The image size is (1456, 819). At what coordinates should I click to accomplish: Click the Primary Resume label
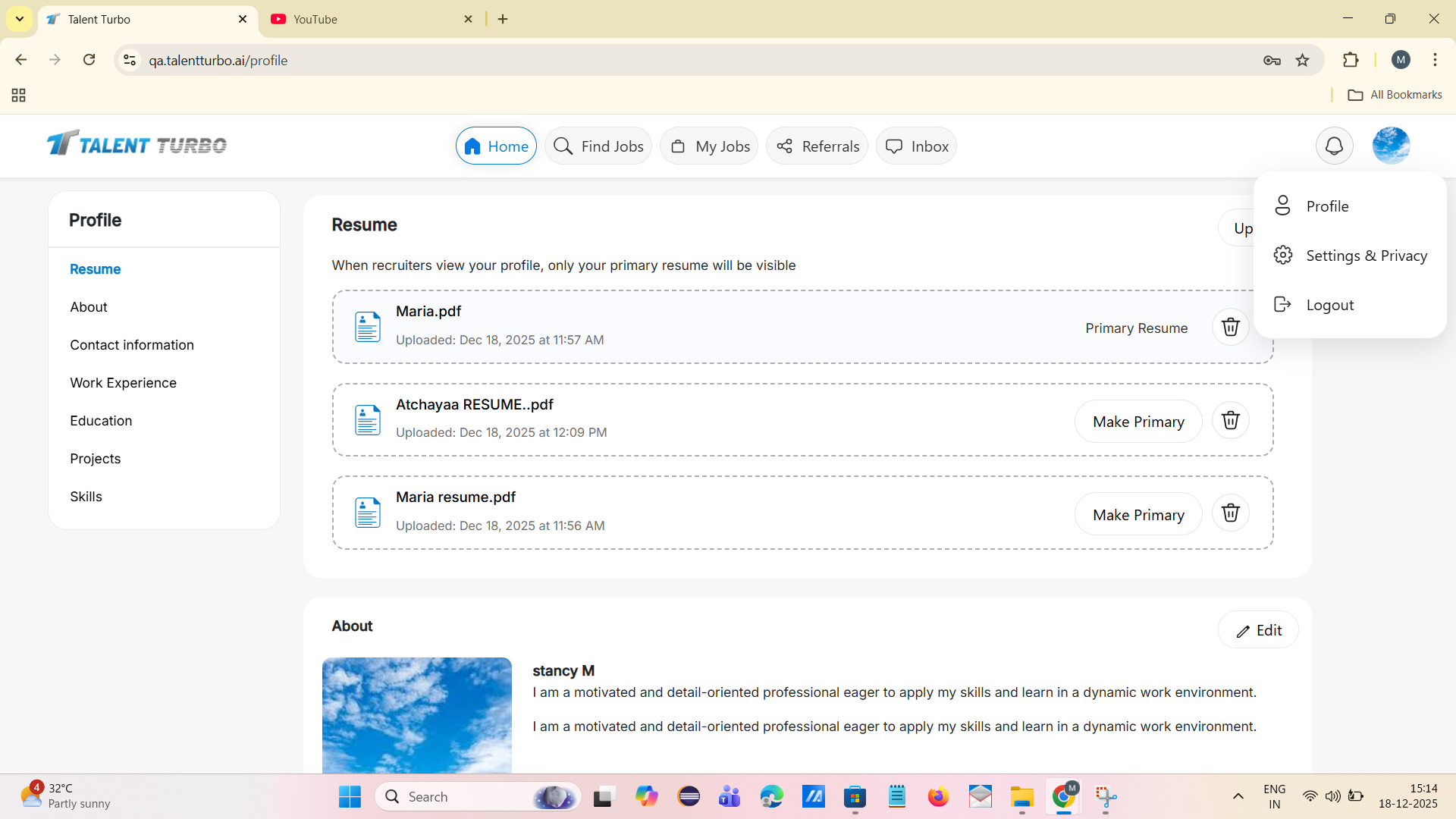tap(1136, 328)
